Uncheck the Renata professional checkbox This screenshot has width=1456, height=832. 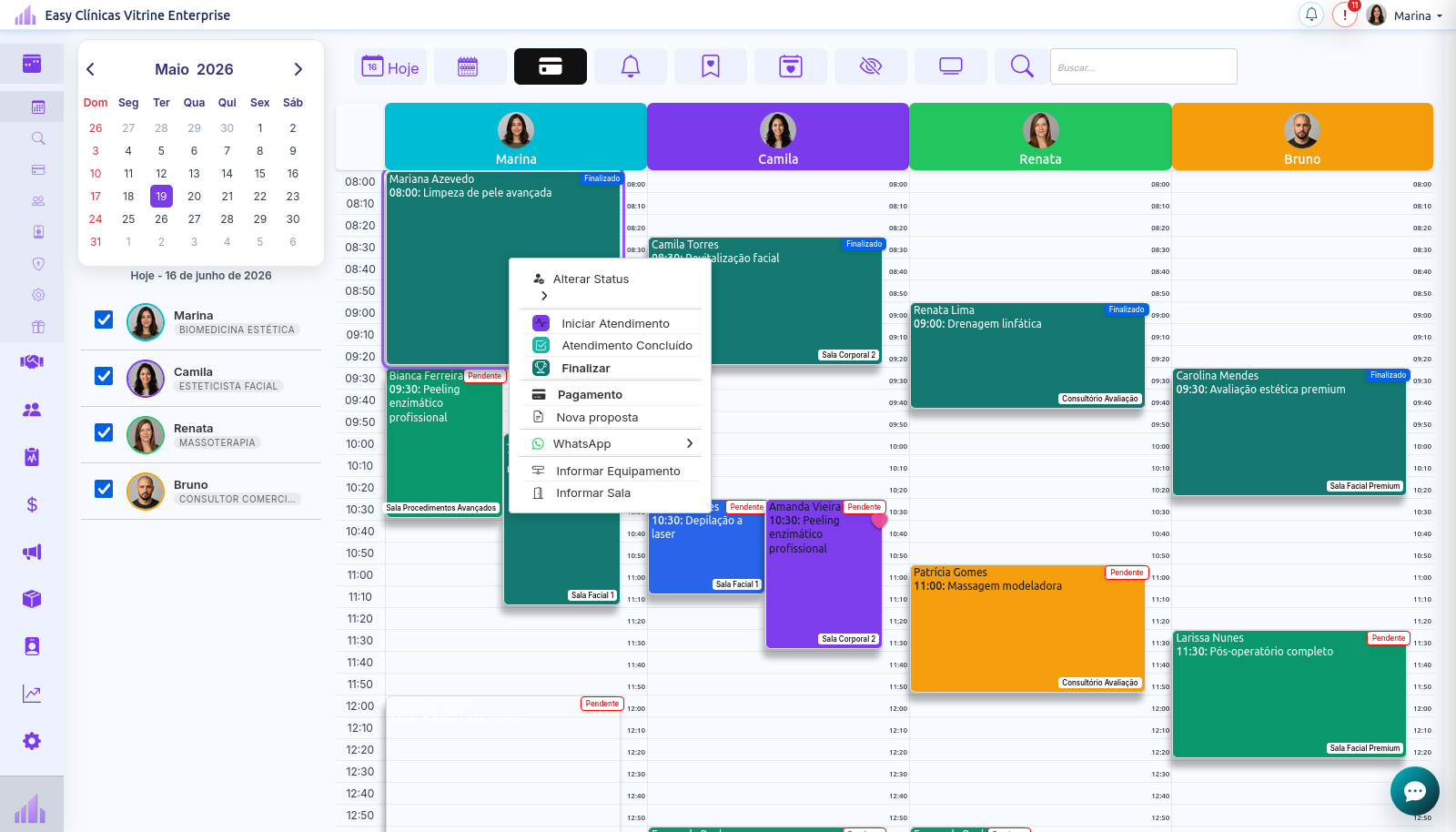click(x=104, y=432)
